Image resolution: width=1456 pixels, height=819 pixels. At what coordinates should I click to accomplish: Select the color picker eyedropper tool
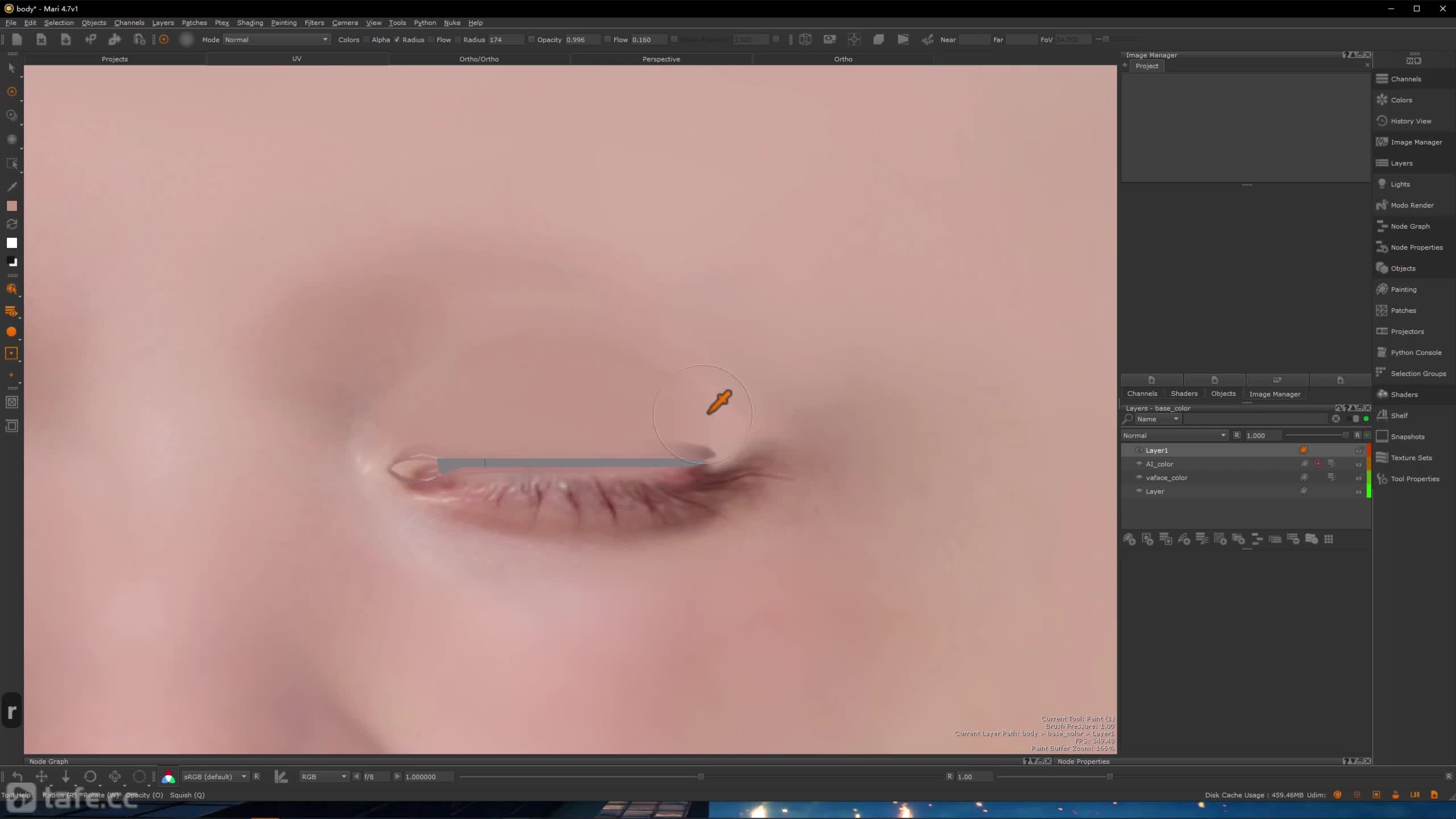(x=11, y=187)
